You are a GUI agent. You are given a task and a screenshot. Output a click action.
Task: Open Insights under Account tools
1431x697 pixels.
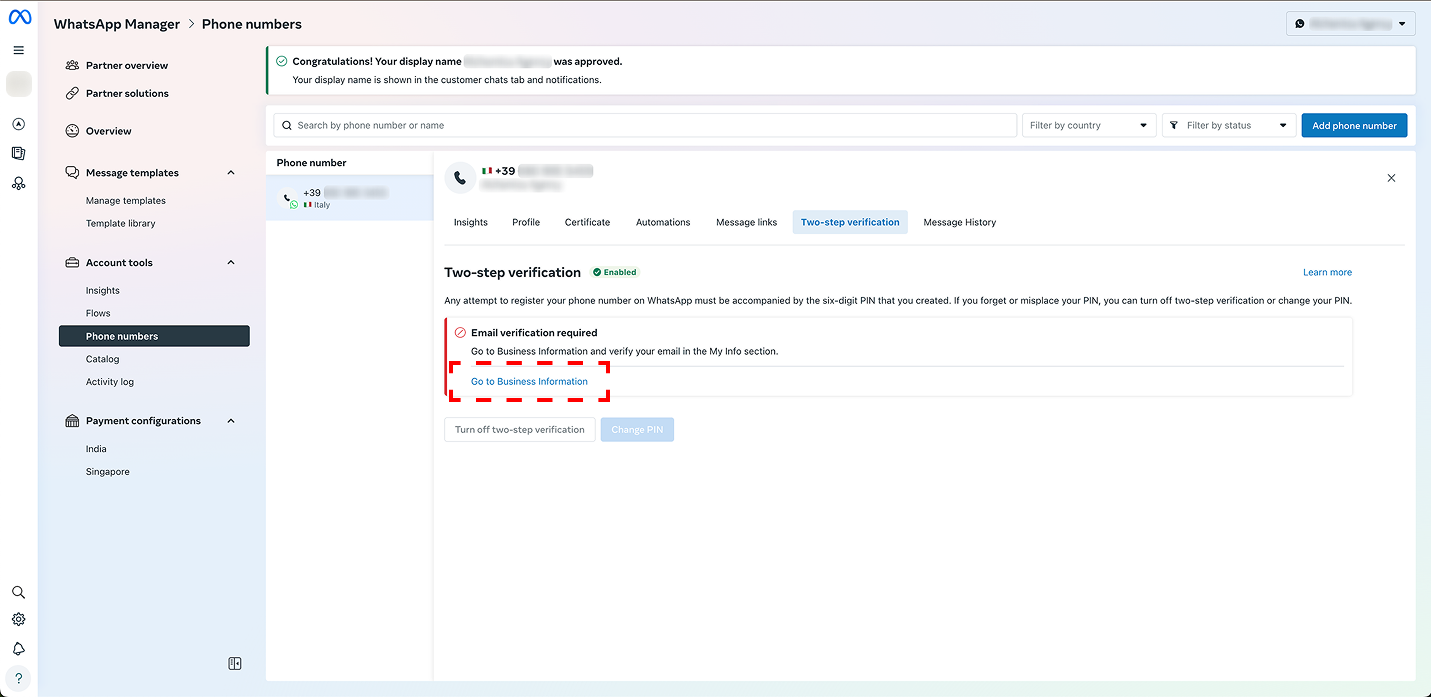click(x=103, y=291)
